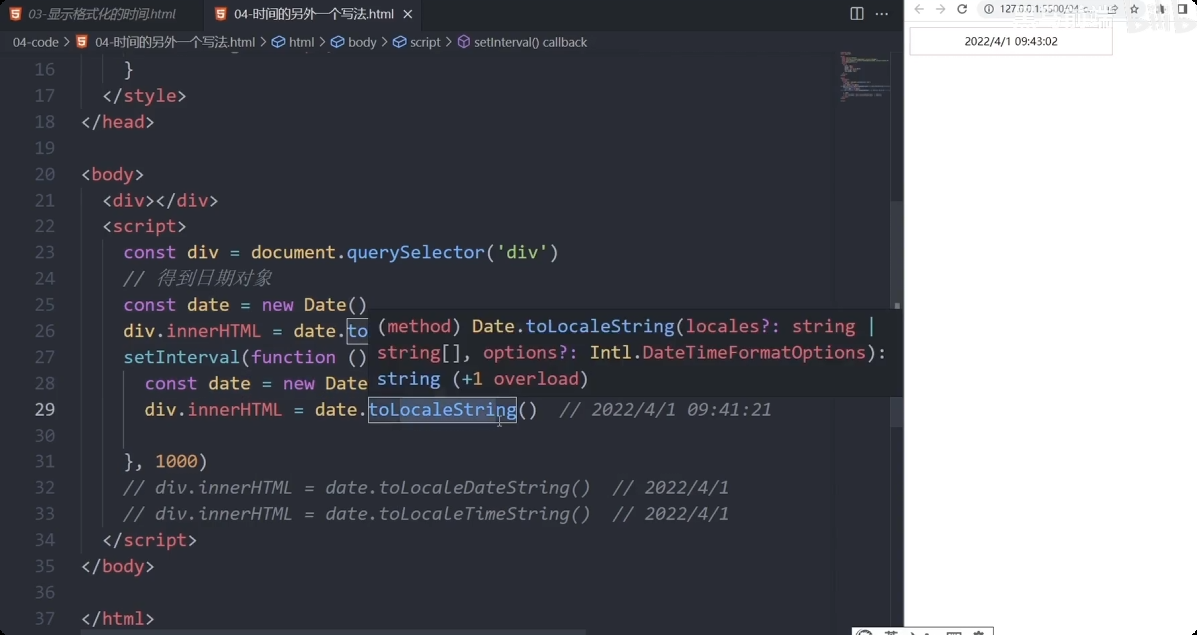
Task: Click the setInterval callback breadcrumb icon
Action: point(463,42)
